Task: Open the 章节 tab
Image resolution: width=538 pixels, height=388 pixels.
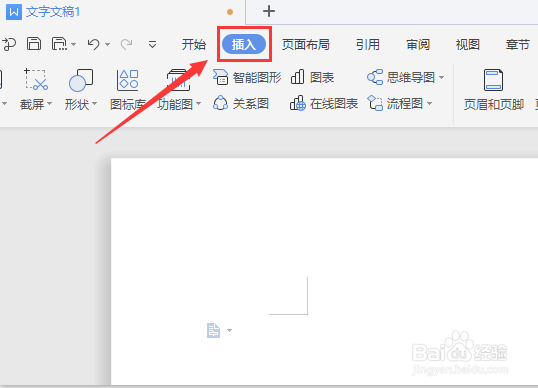Action: (x=517, y=44)
